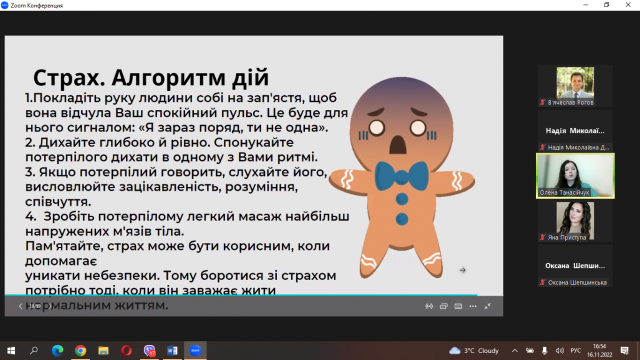Click the autoplay broadcast icon in the slide toolbar

[429, 306]
